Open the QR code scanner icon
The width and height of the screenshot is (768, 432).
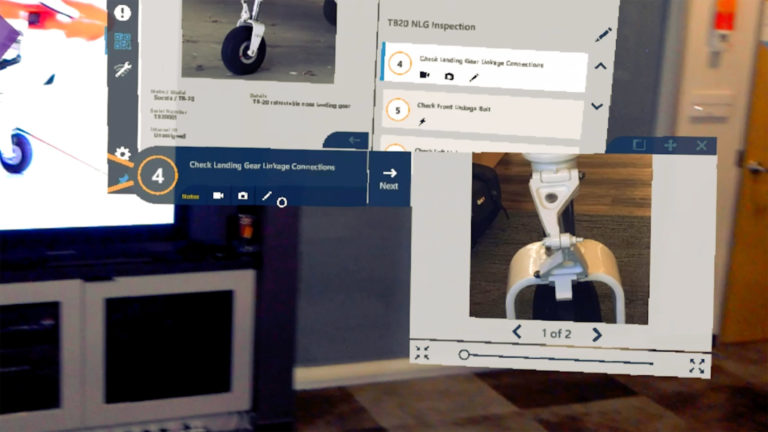click(x=122, y=41)
